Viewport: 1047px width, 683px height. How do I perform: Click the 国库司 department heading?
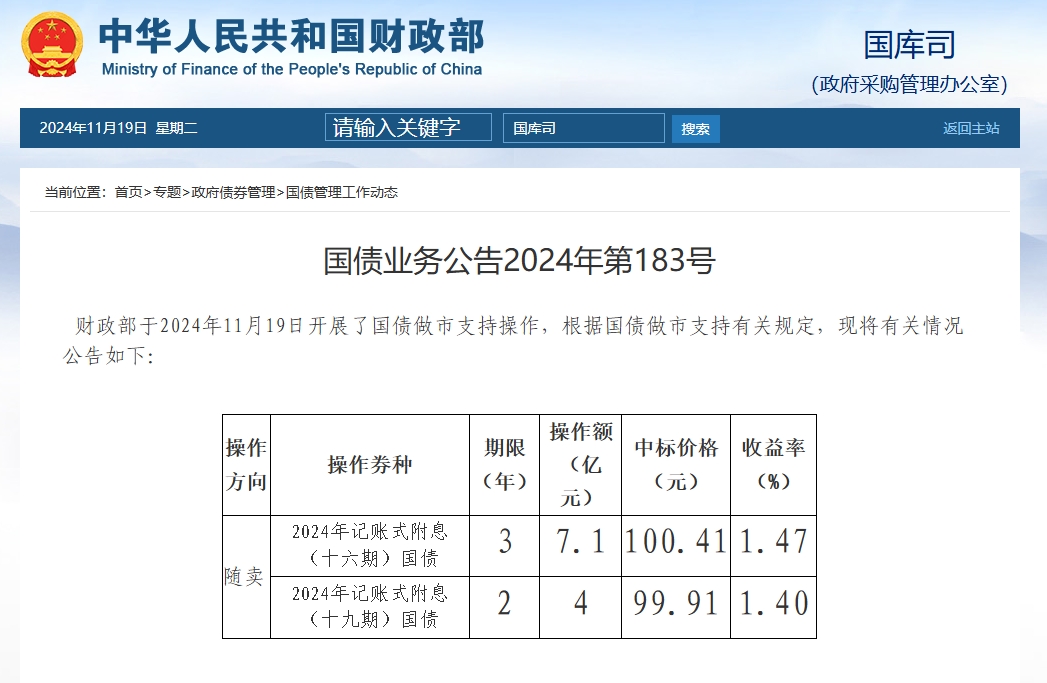tap(909, 45)
